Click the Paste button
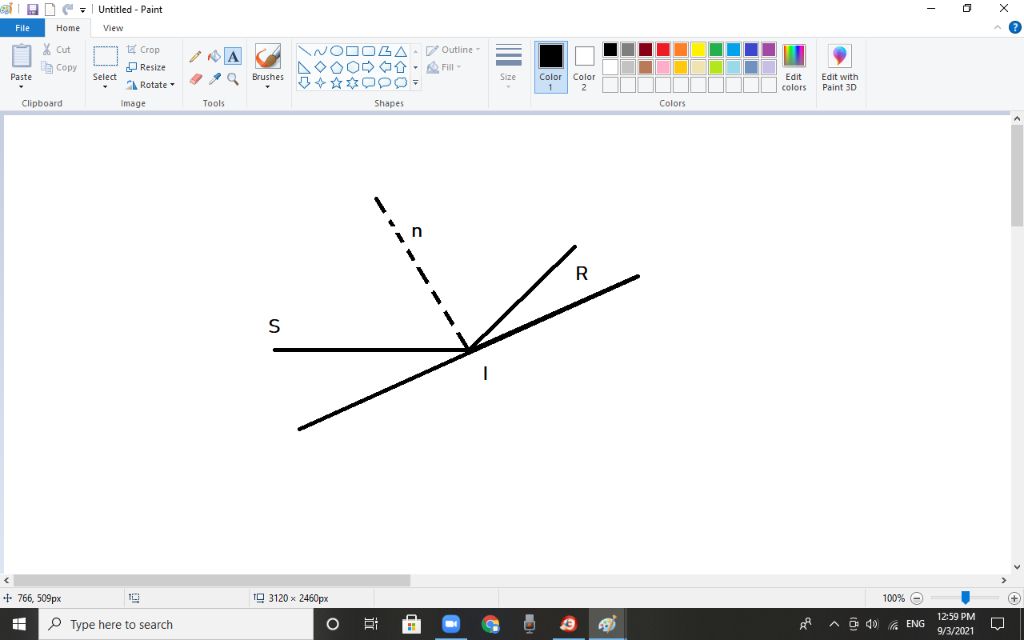 (21, 62)
